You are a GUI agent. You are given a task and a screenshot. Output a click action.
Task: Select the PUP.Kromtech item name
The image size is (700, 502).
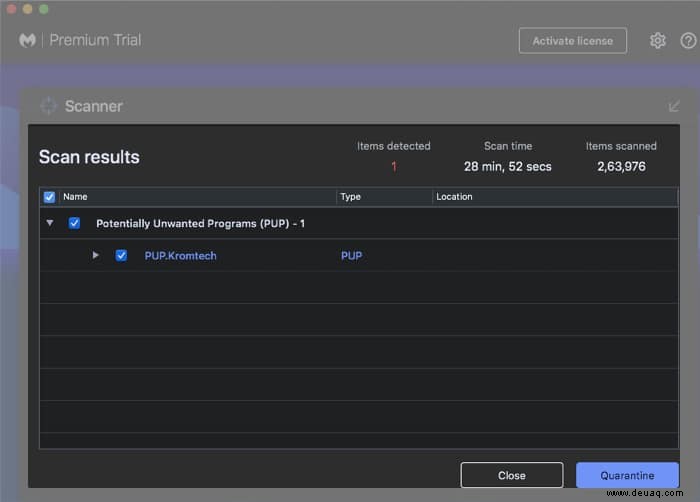[180, 256]
